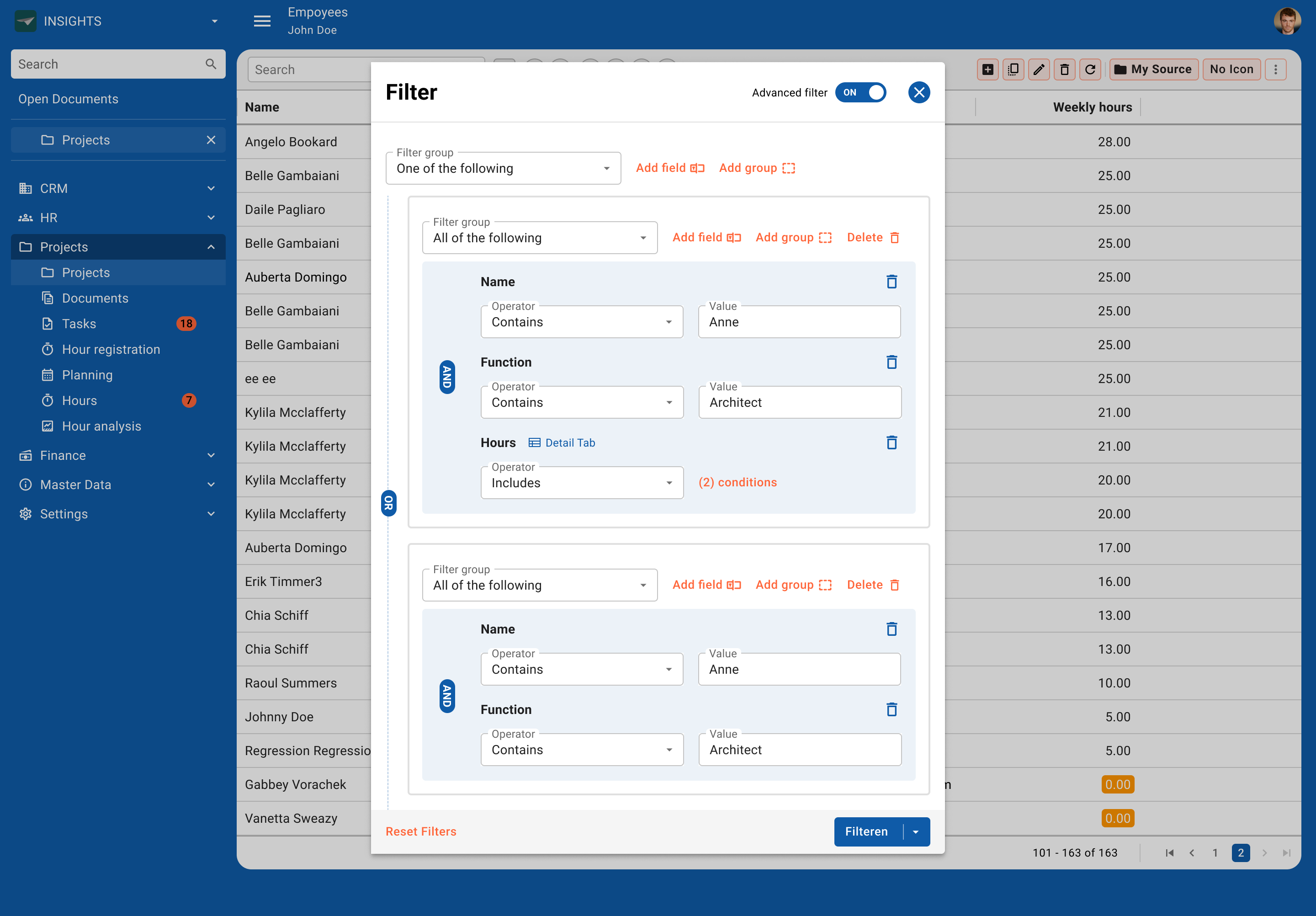The height and width of the screenshot is (916, 1316).
Task: Click the My Source button
Action: (1154, 69)
